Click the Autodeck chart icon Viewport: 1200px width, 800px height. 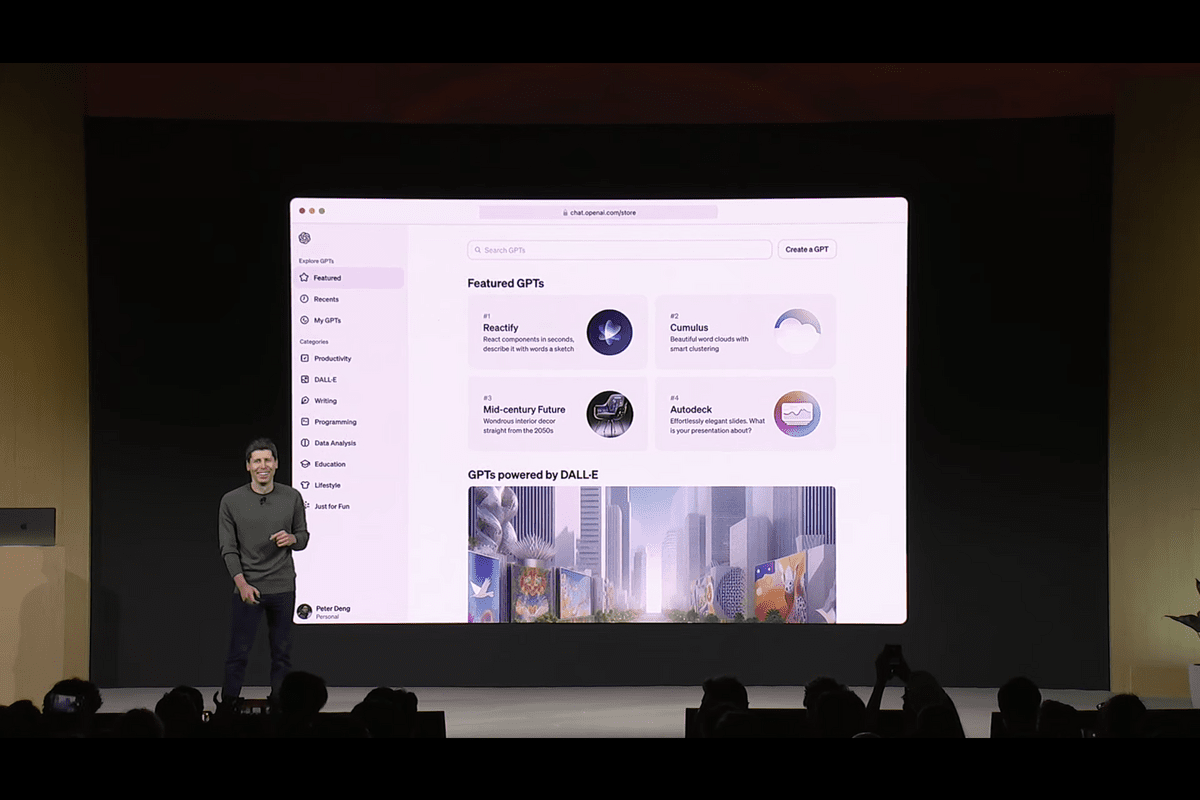point(797,414)
